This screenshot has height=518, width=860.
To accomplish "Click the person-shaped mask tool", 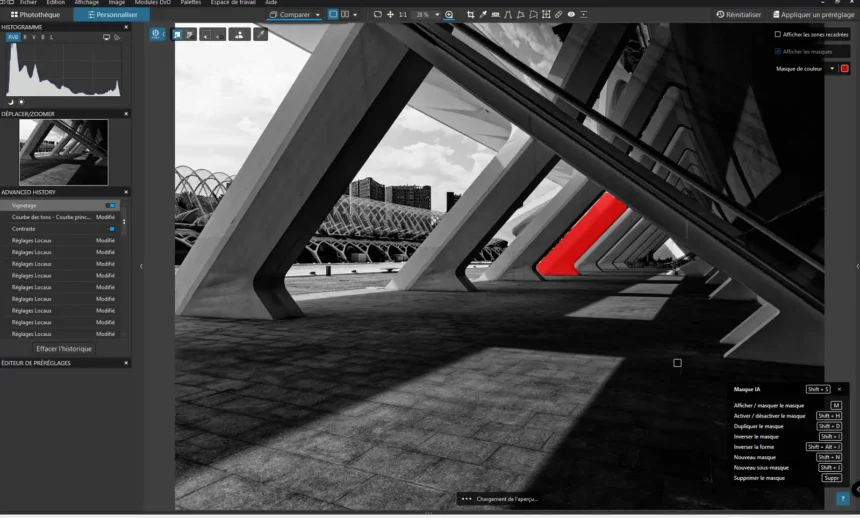I will click(x=239, y=35).
